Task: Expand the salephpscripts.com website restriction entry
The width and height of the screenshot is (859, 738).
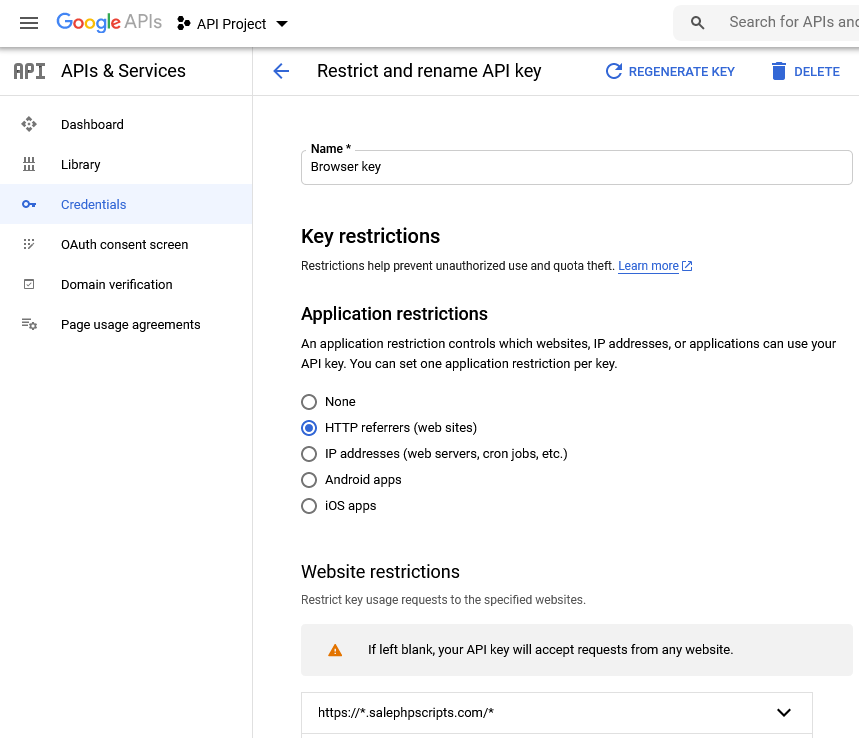Action: [557, 713]
